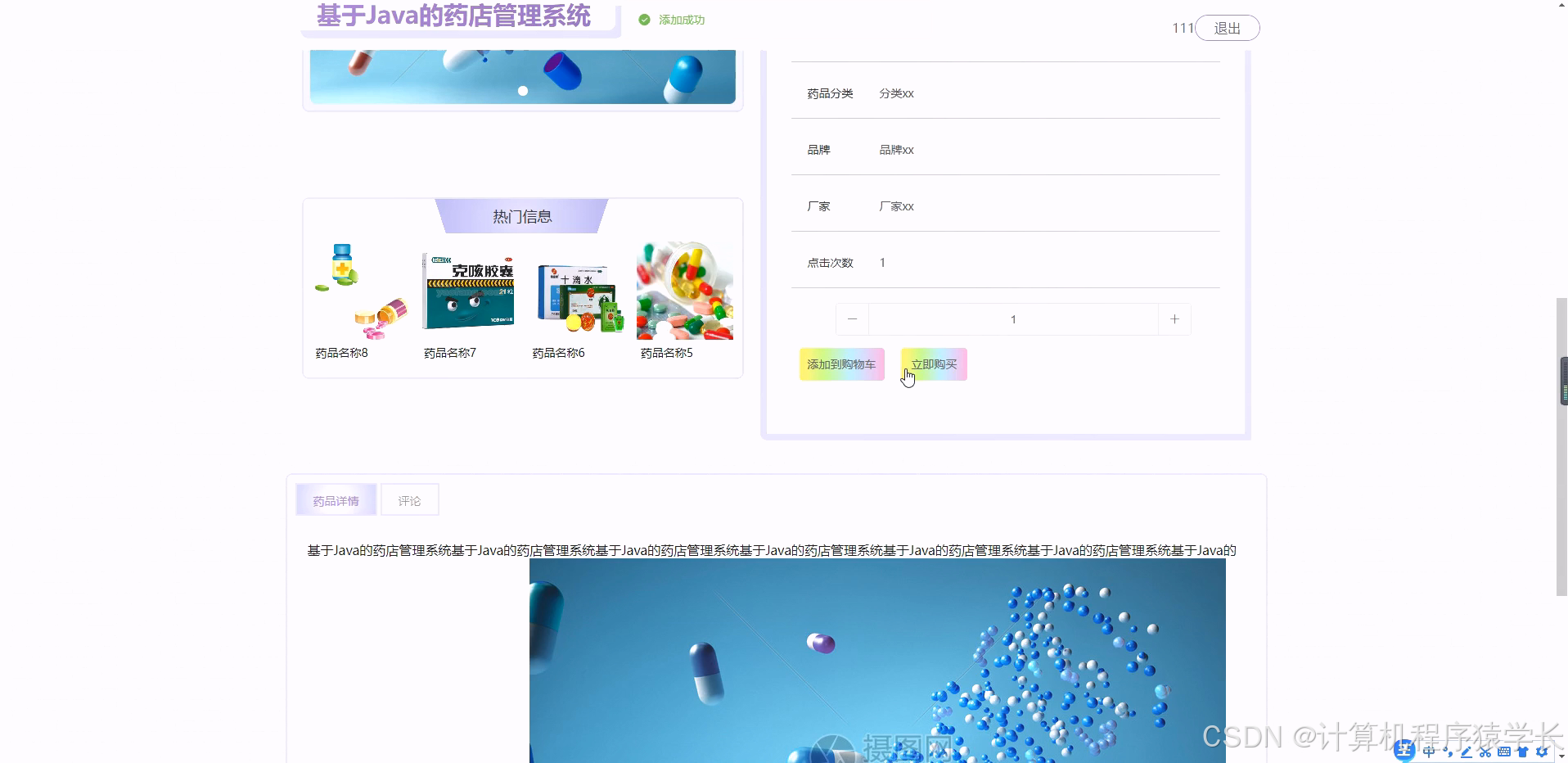Click the comma punctuation icon in IME bar

coord(1446,753)
